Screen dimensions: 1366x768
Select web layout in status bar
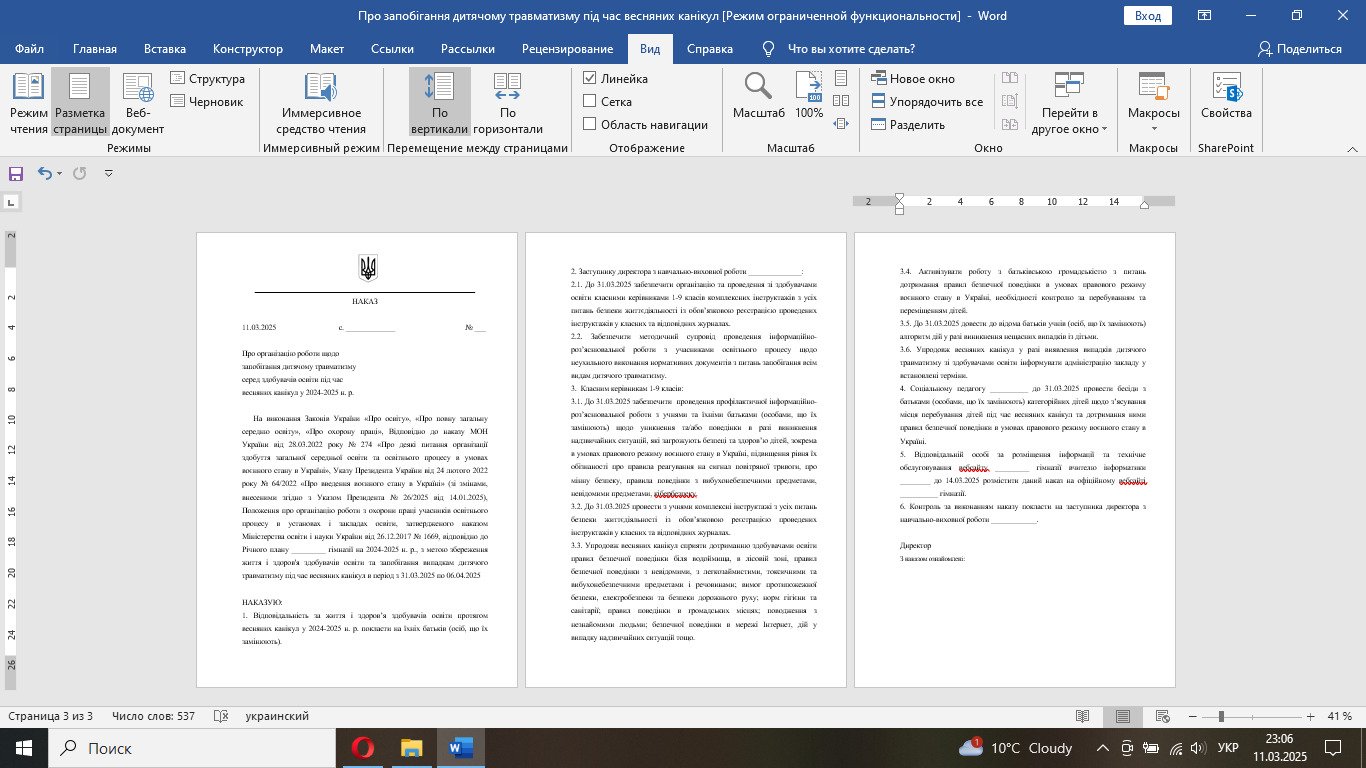click(x=1163, y=717)
